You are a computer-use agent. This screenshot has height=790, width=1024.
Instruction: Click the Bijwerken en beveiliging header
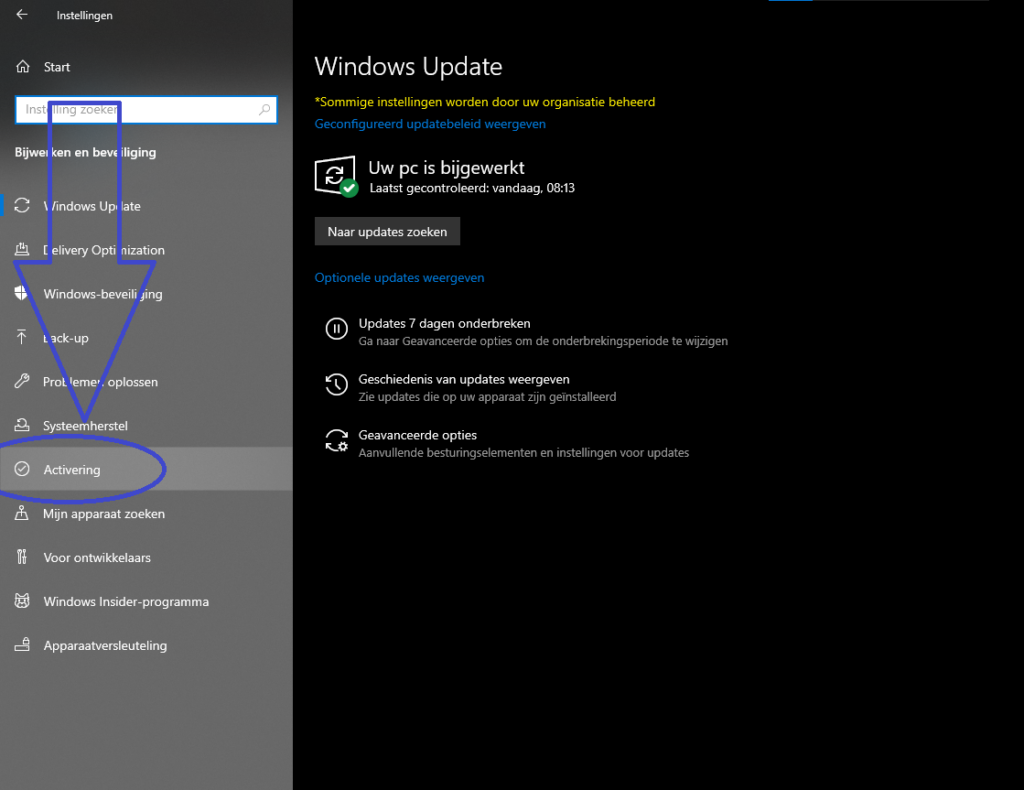tap(86, 152)
